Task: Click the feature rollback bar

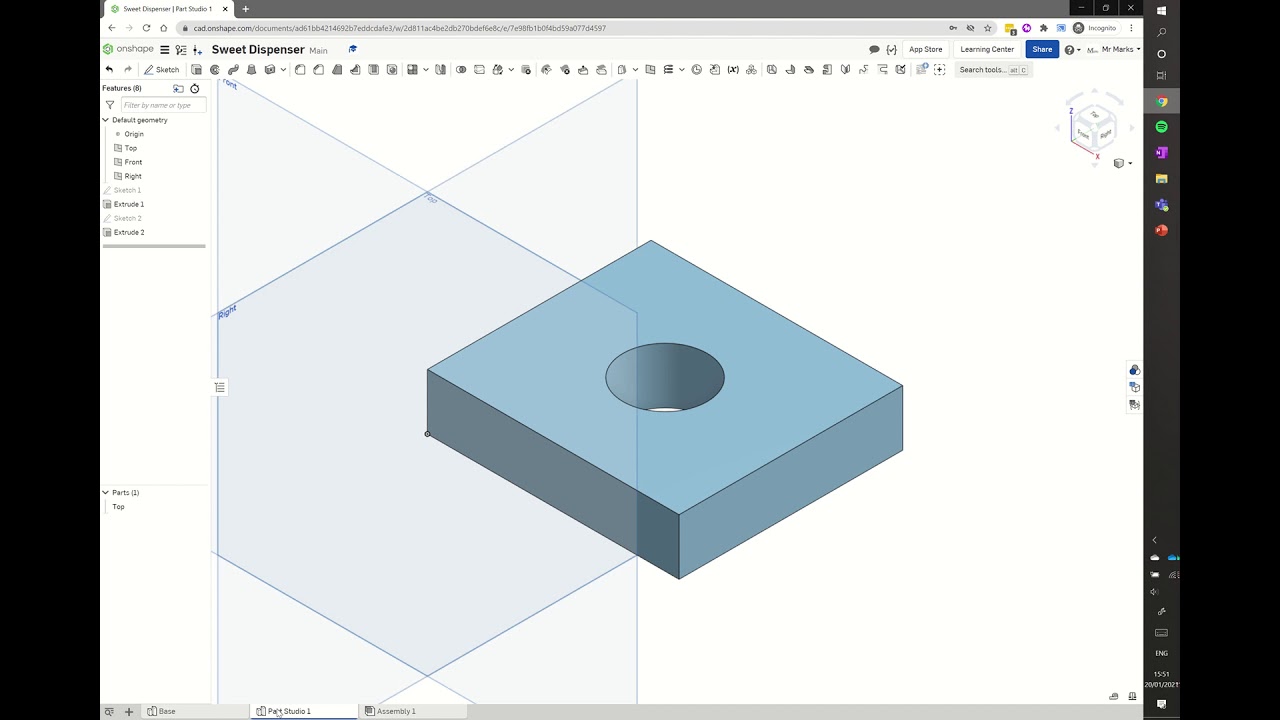Action: (154, 246)
